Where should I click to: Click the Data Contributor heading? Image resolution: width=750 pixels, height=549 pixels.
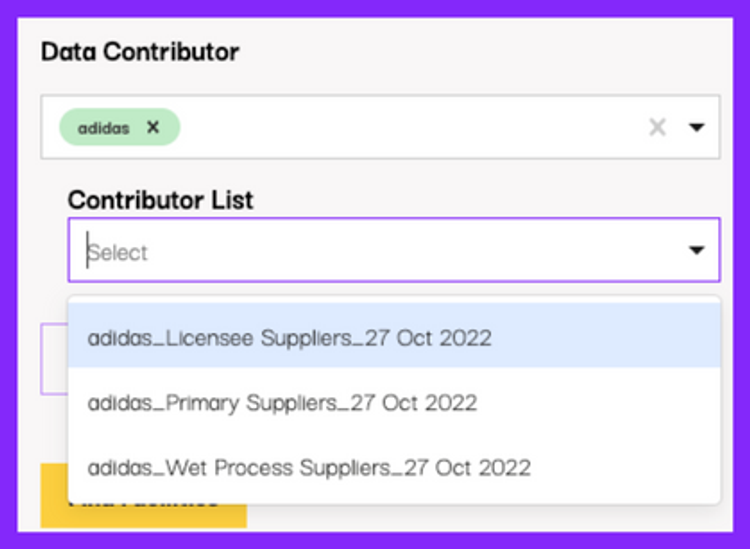[x=140, y=51]
